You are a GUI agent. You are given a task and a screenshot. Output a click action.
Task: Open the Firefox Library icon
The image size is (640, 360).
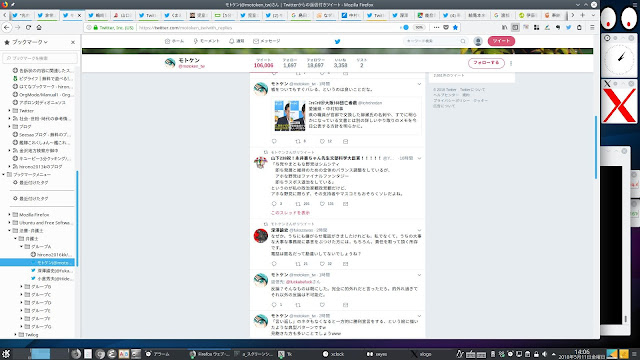[x=504, y=27]
